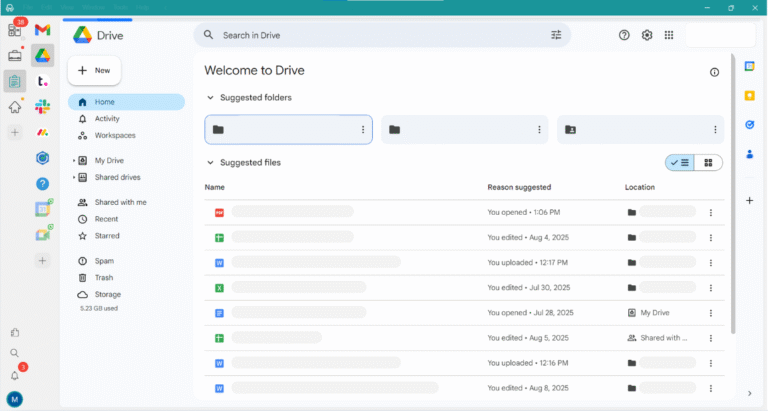Switch to grid layout view

pyautogui.click(x=708, y=162)
